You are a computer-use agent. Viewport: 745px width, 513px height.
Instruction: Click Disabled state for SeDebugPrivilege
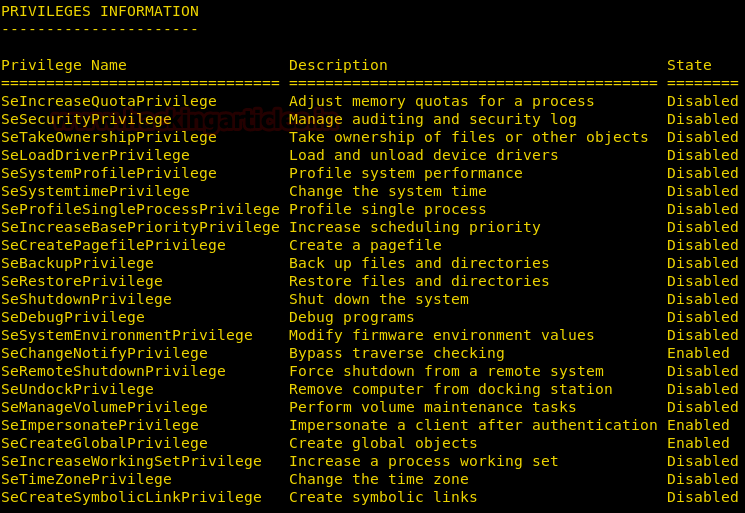pos(702,317)
